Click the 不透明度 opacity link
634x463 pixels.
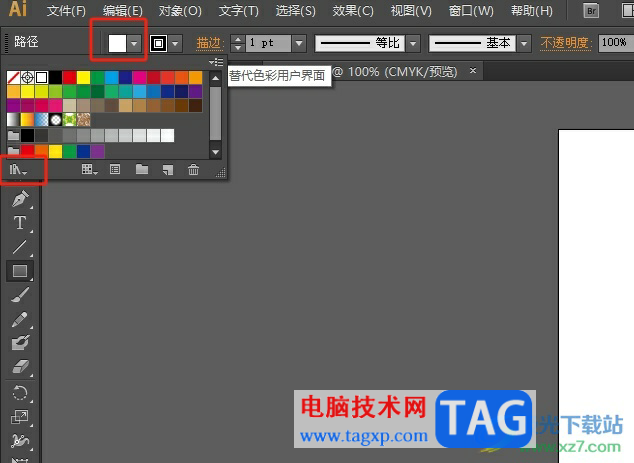point(566,43)
